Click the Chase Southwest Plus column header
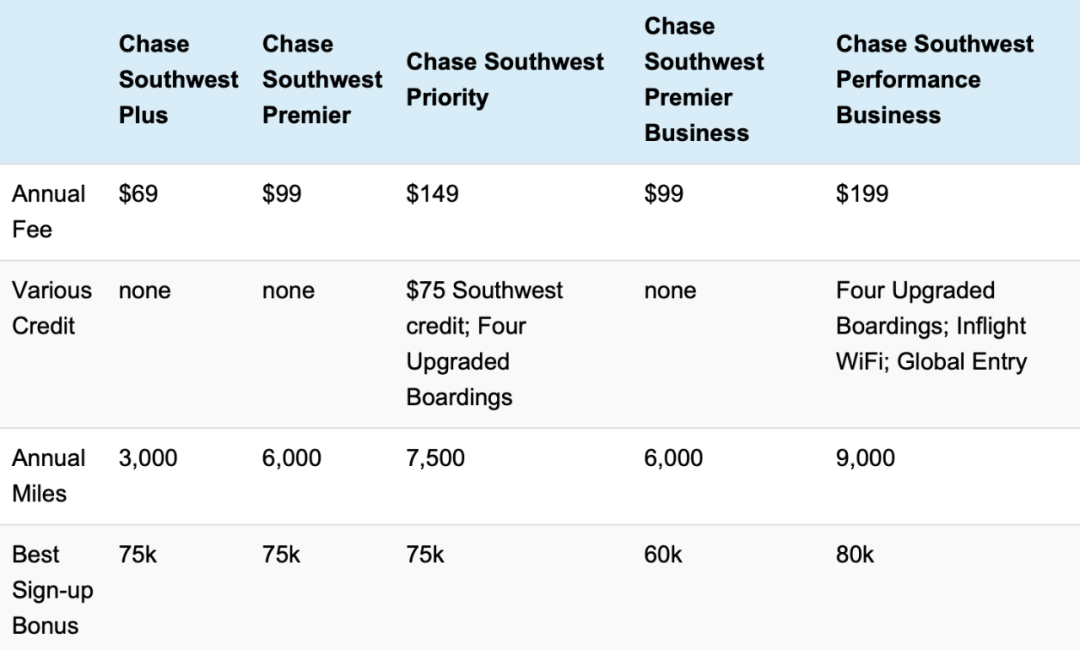Screen dimensions: 1080x650 tap(178, 79)
